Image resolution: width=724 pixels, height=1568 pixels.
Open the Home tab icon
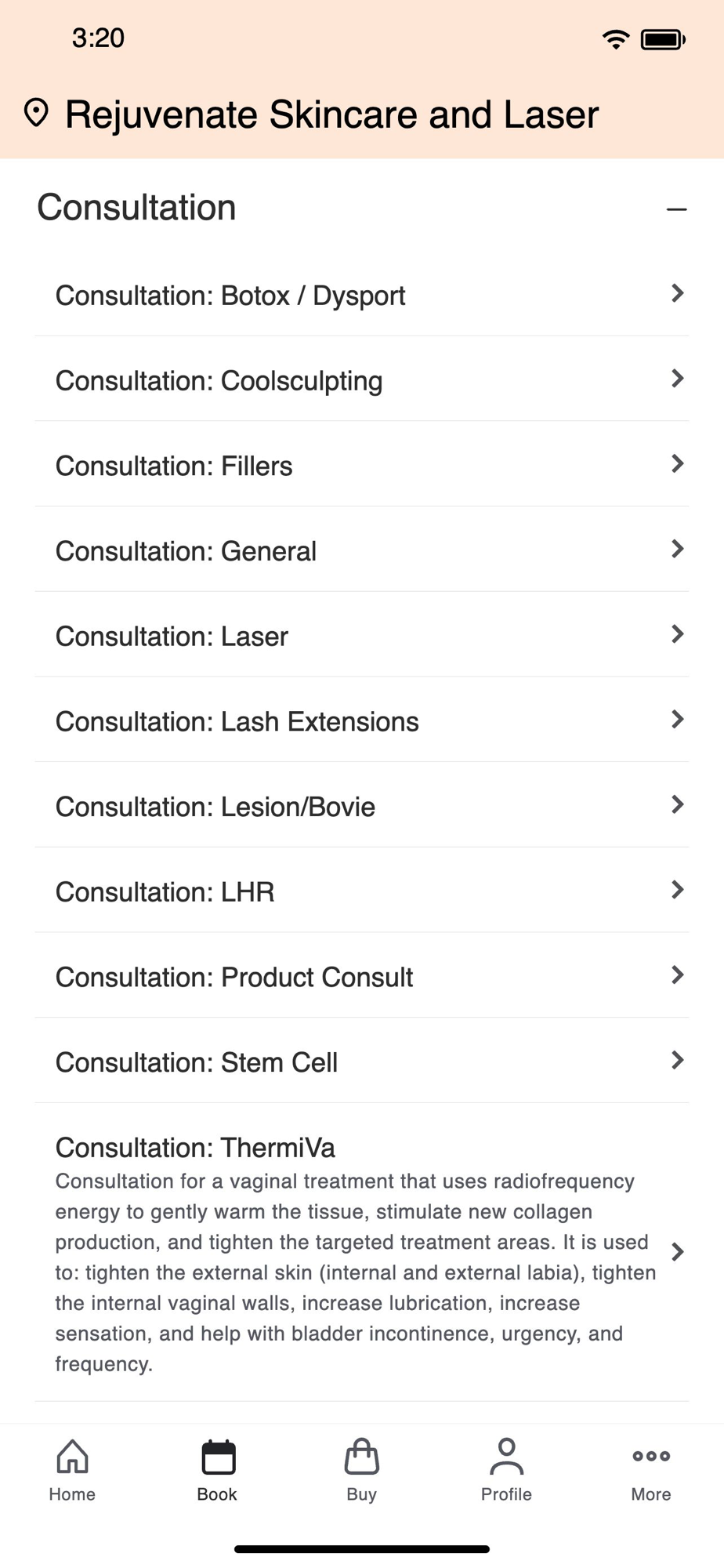72,1457
